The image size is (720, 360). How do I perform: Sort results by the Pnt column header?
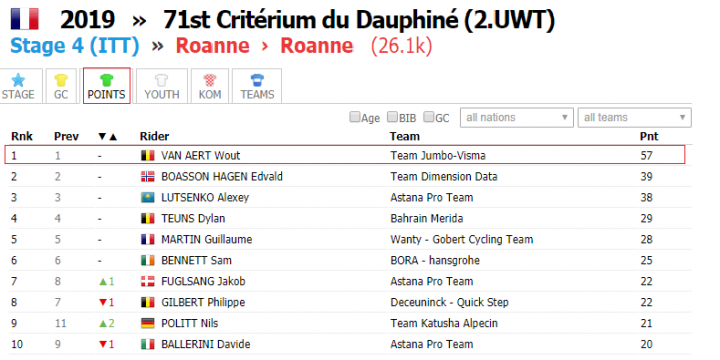point(649,136)
